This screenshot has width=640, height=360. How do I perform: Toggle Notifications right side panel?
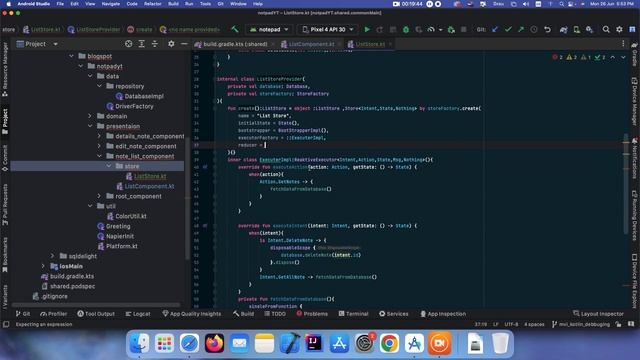tap(635, 158)
